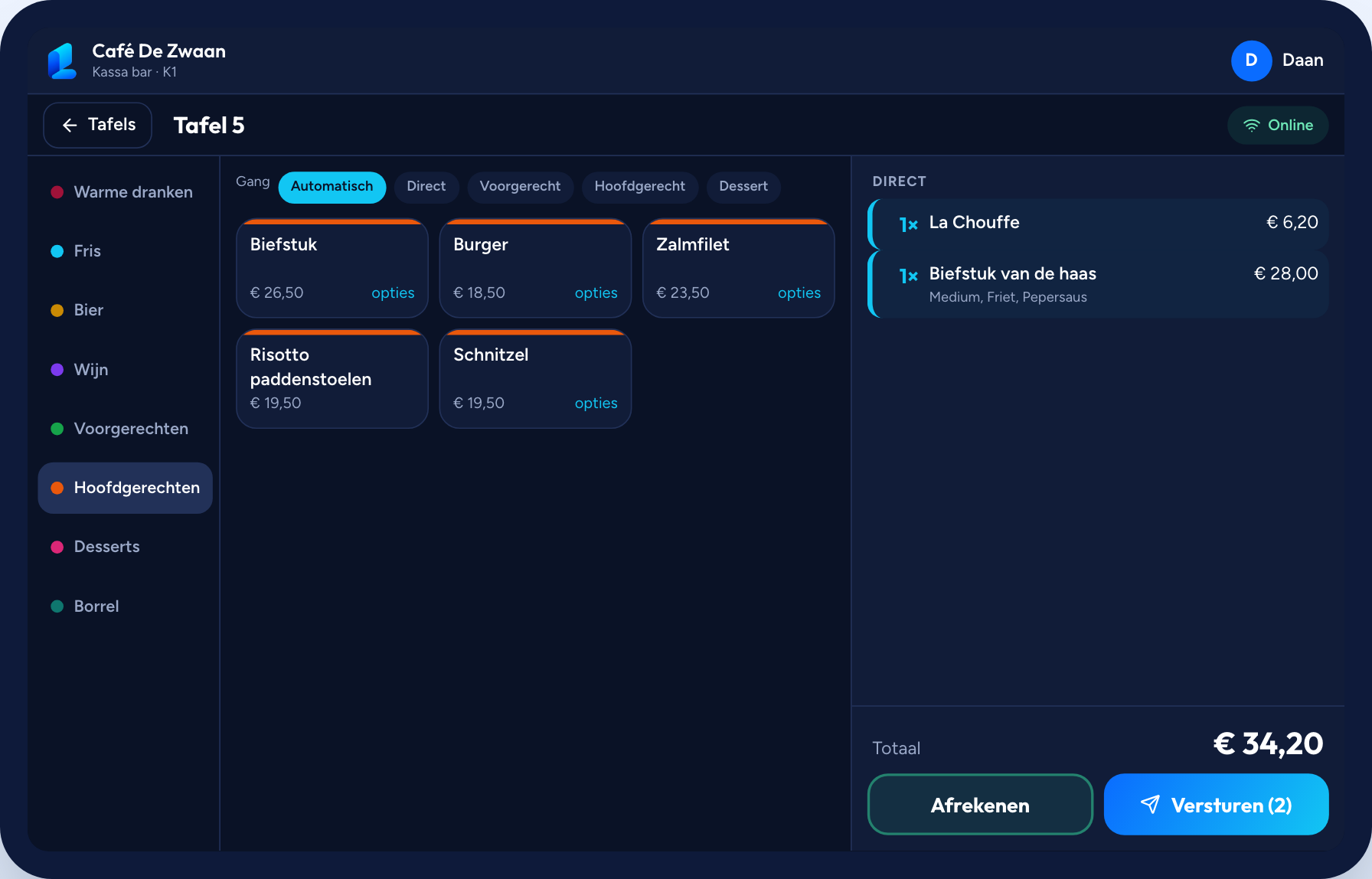Screen dimensions: 1372x879
Task: Click the DIRECT section header
Action: 899,181
